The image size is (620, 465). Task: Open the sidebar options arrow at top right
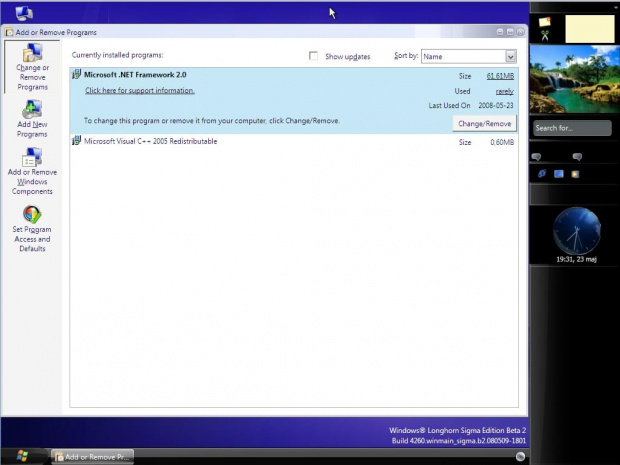pos(617,6)
